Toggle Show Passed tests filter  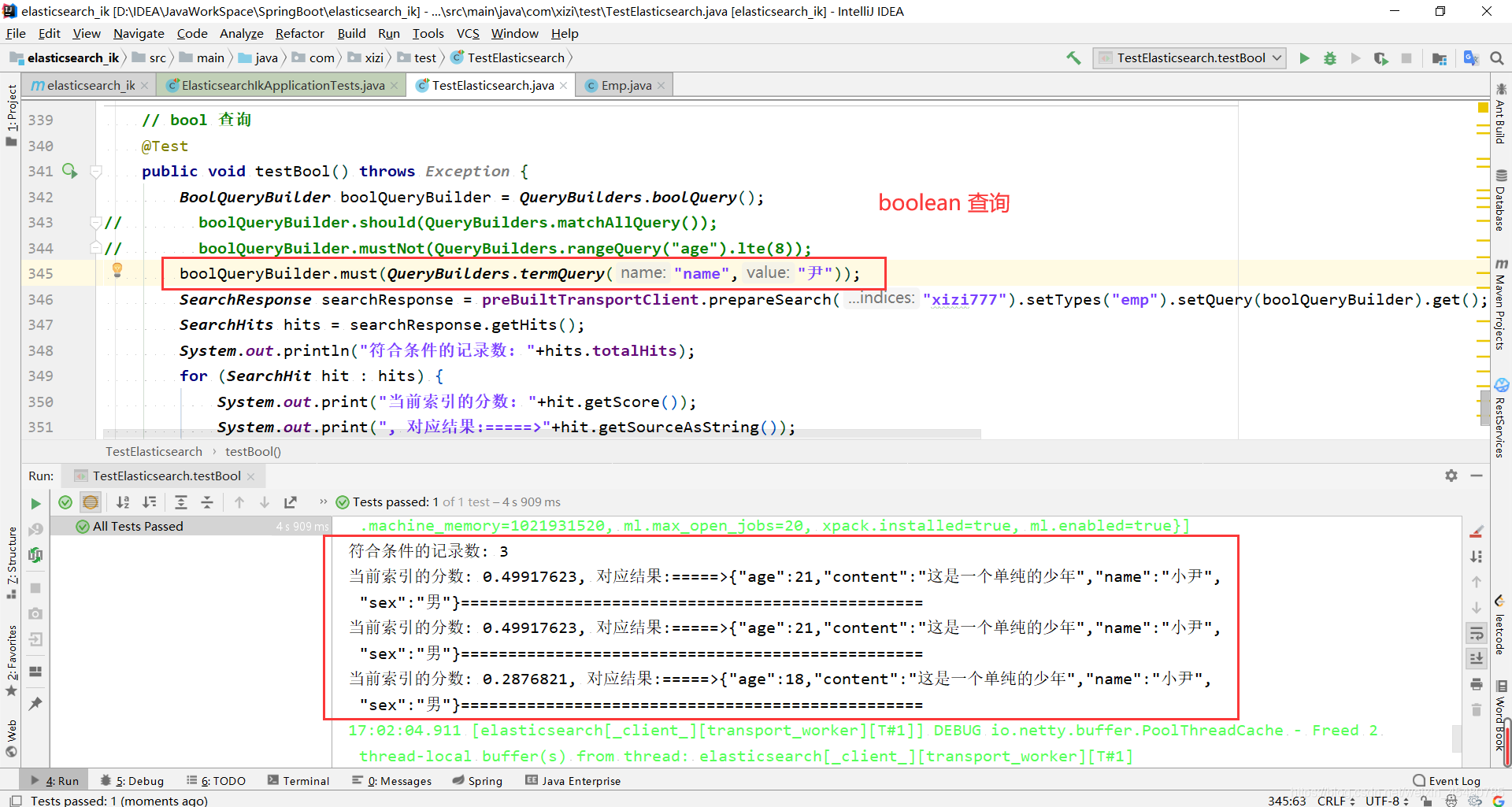[65, 502]
